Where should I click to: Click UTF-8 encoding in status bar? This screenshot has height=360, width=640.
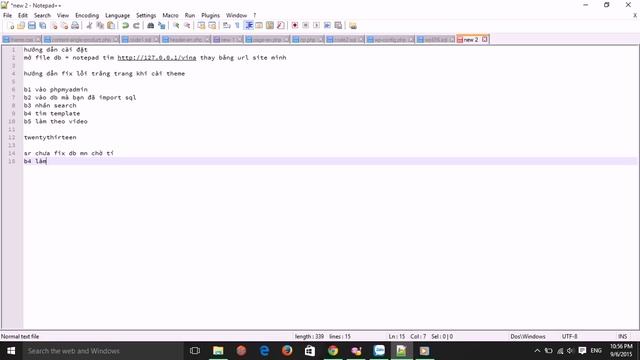(569, 337)
